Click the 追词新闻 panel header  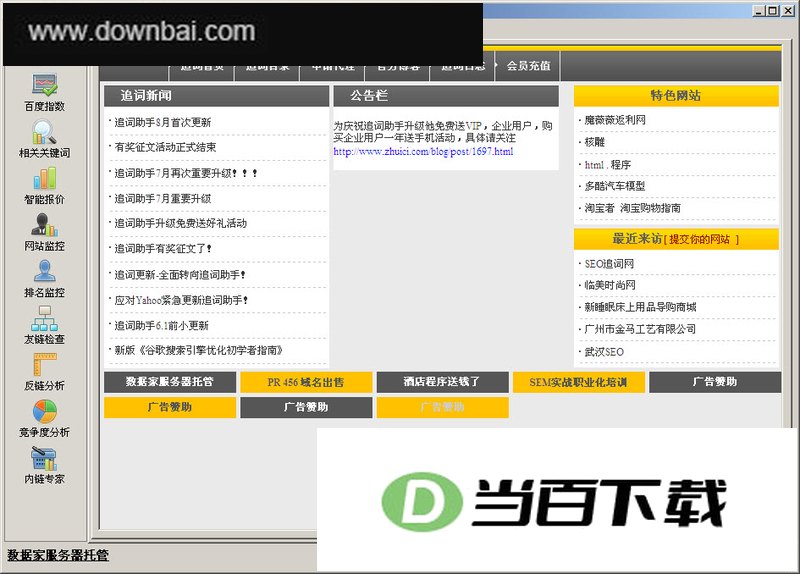216,96
